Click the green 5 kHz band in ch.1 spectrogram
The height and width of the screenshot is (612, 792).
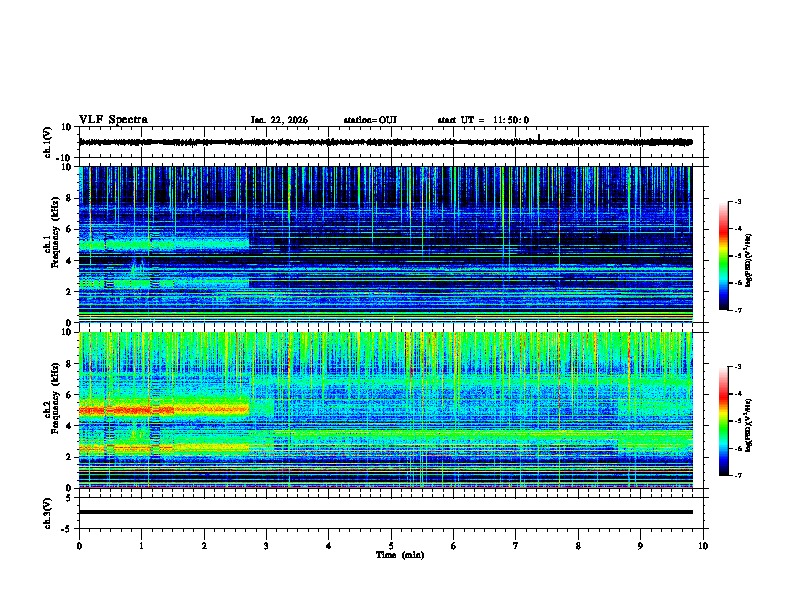[164, 245]
